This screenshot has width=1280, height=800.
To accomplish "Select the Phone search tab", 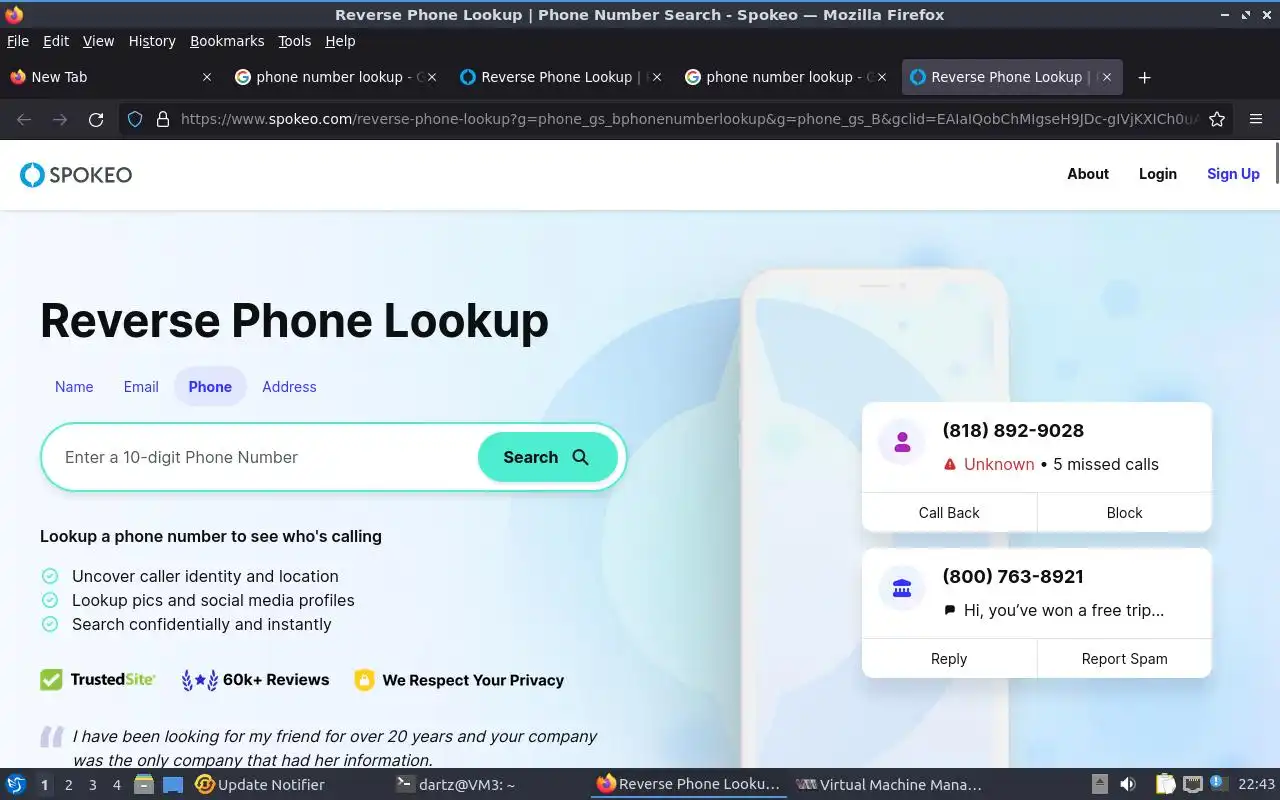I will tap(210, 387).
